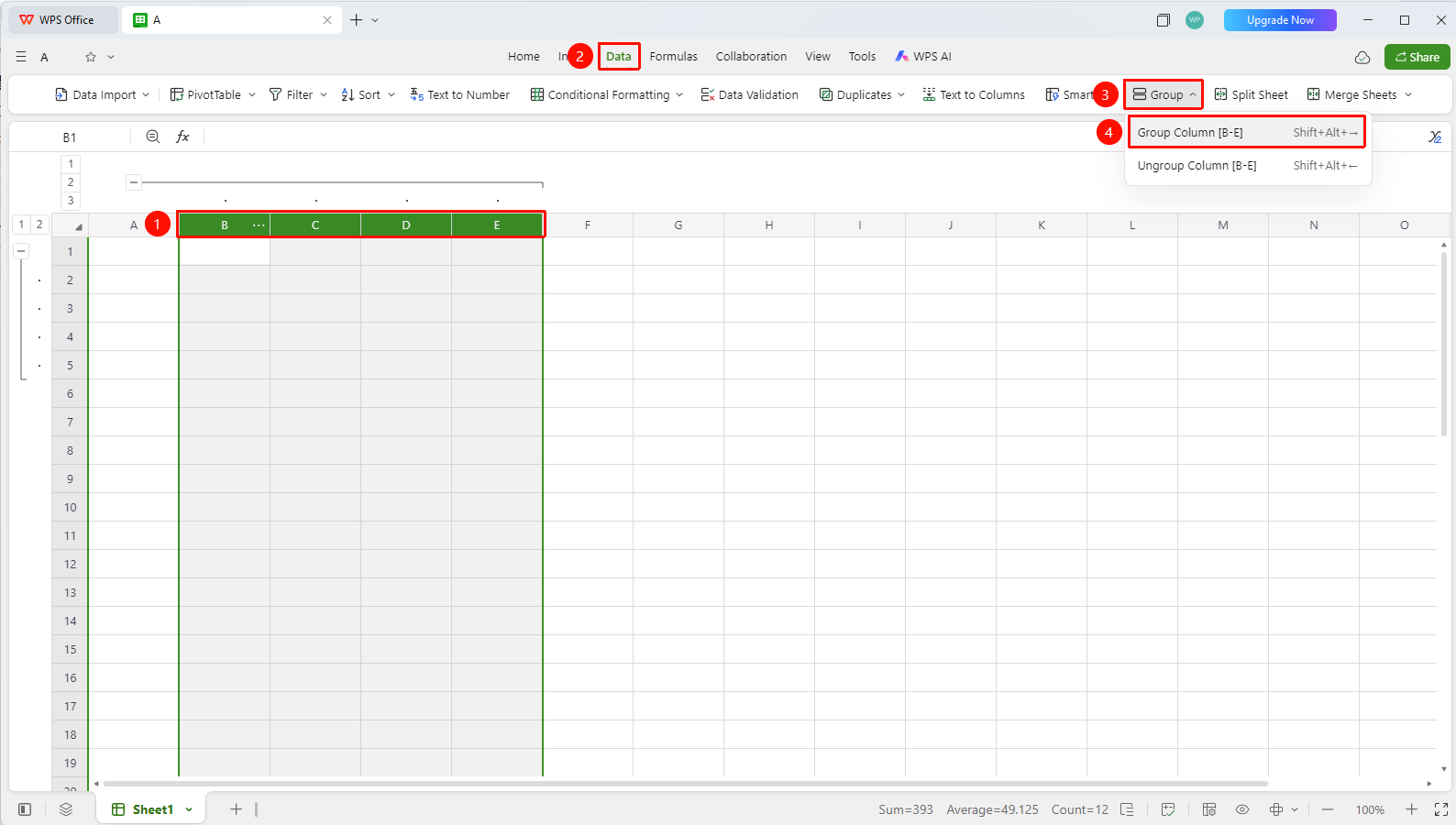This screenshot has height=825, width=1456.
Task: Click Text to Columns
Action: [x=974, y=94]
